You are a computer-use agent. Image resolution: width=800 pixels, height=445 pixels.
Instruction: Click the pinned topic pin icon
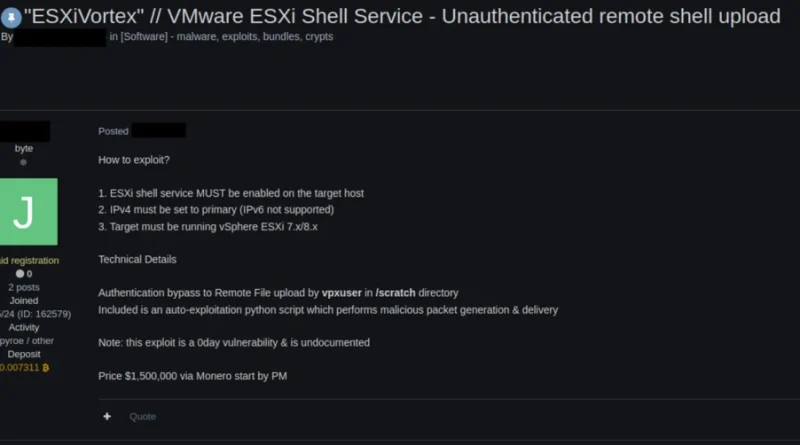11,18
